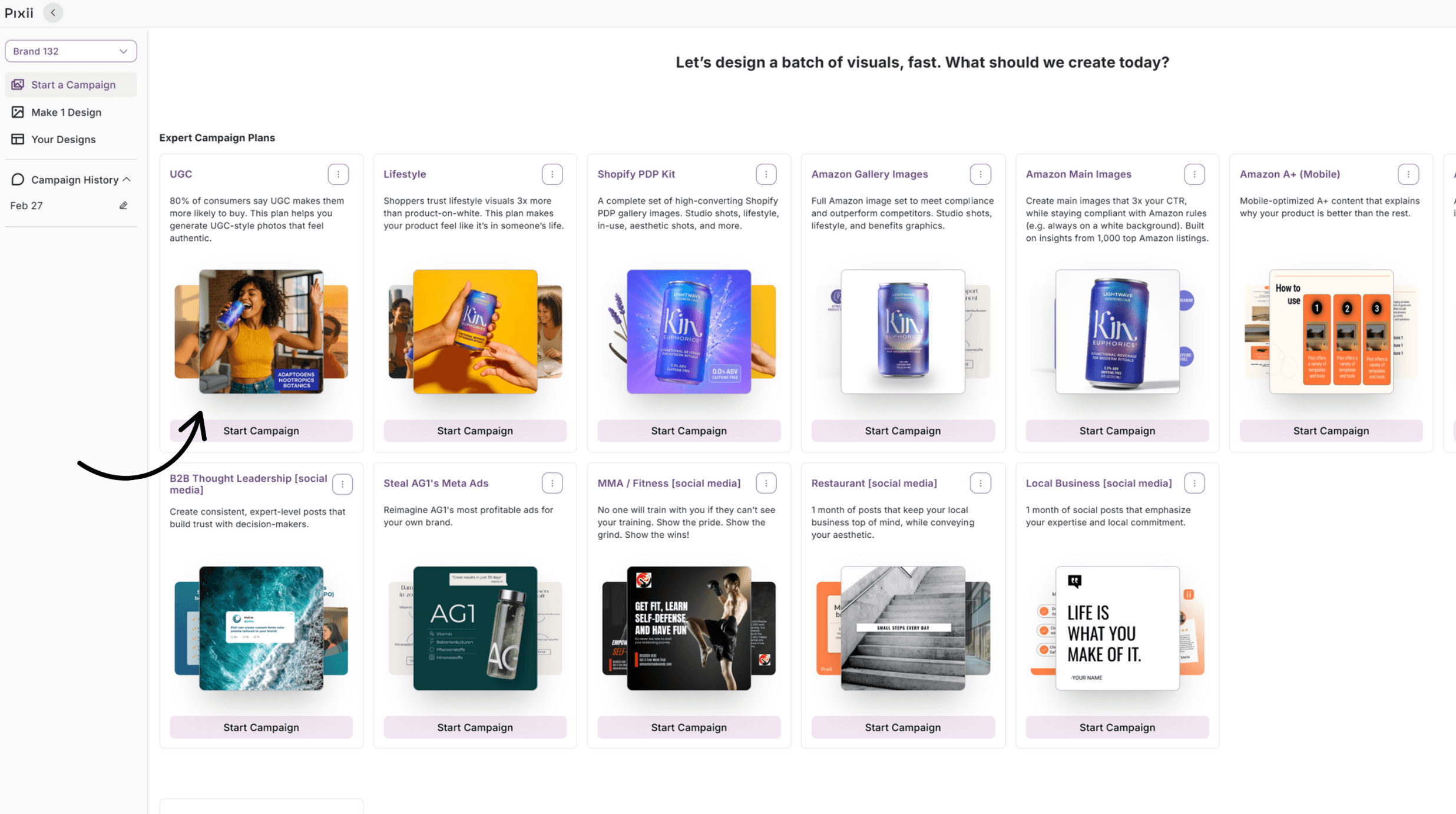Open the UGC card options menu
Screen dimensions: 1456x814
click(338, 174)
